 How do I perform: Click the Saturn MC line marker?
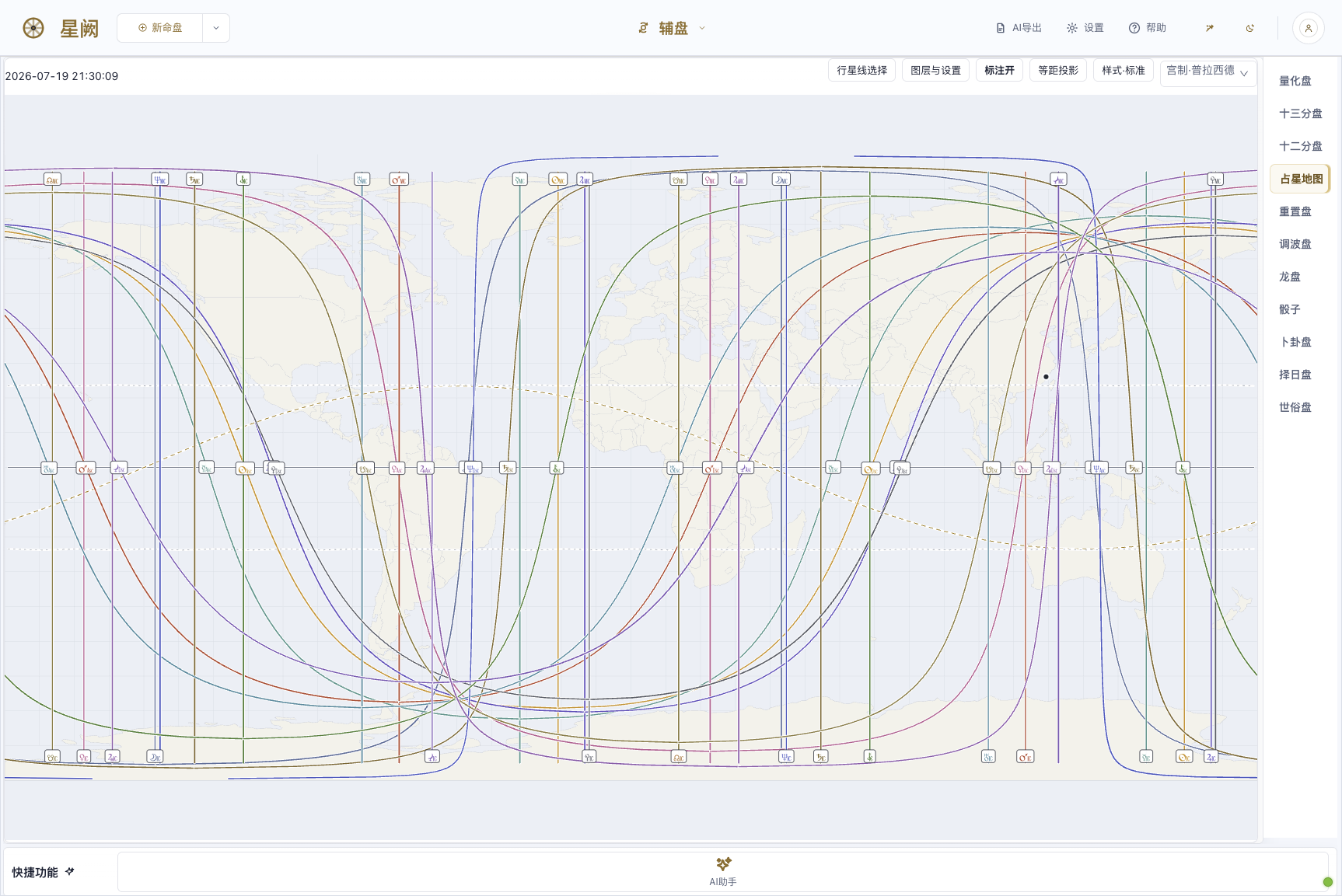click(x=194, y=180)
